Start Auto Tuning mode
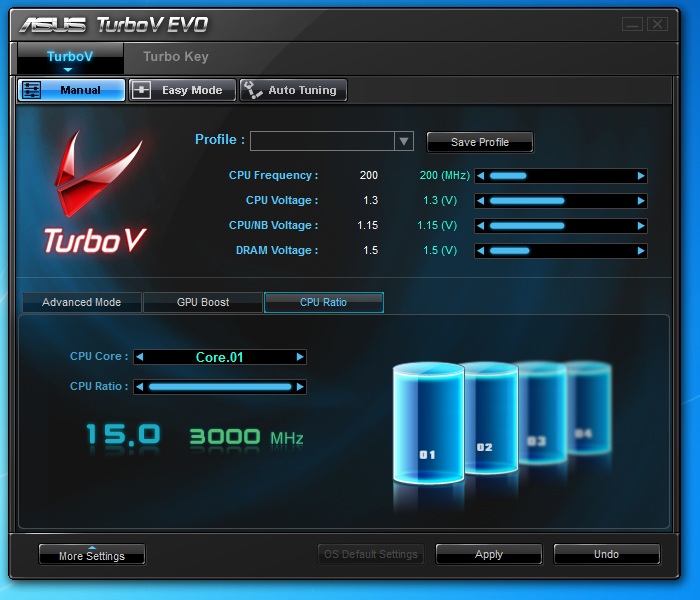Viewport: 700px width, 600px height. tap(293, 90)
